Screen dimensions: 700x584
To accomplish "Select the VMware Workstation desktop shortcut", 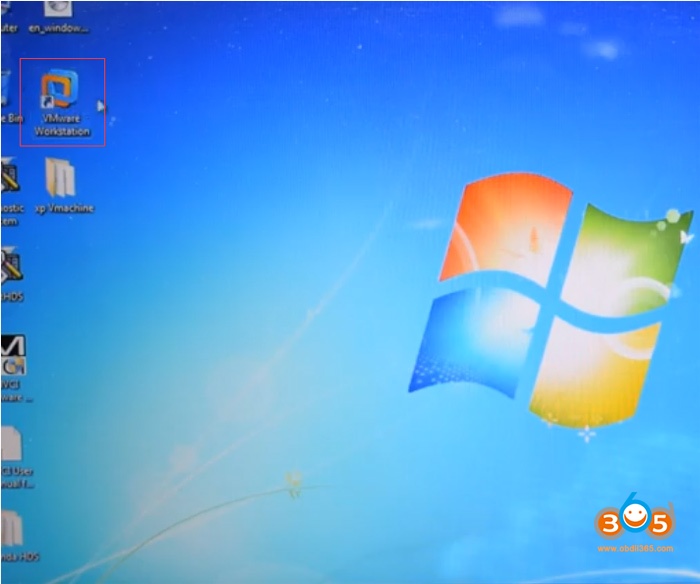I will pyautogui.click(x=61, y=102).
